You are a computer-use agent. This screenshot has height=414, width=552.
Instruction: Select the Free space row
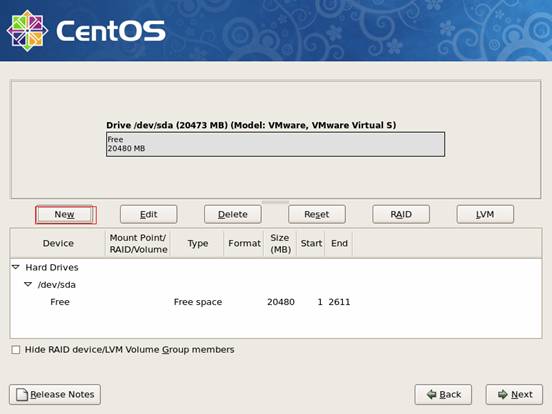coord(276,302)
